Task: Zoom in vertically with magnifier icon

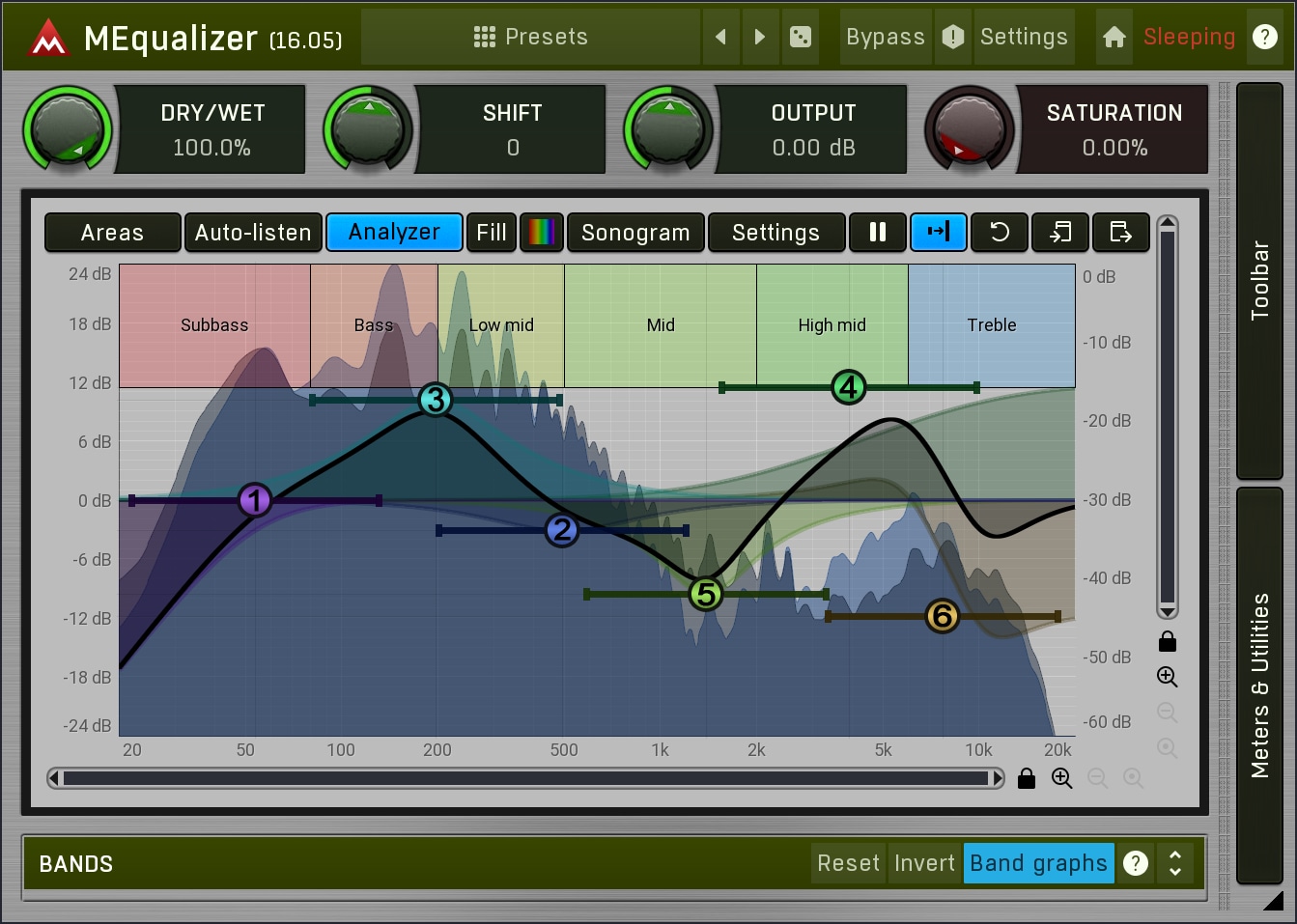Action: point(1168,677)
